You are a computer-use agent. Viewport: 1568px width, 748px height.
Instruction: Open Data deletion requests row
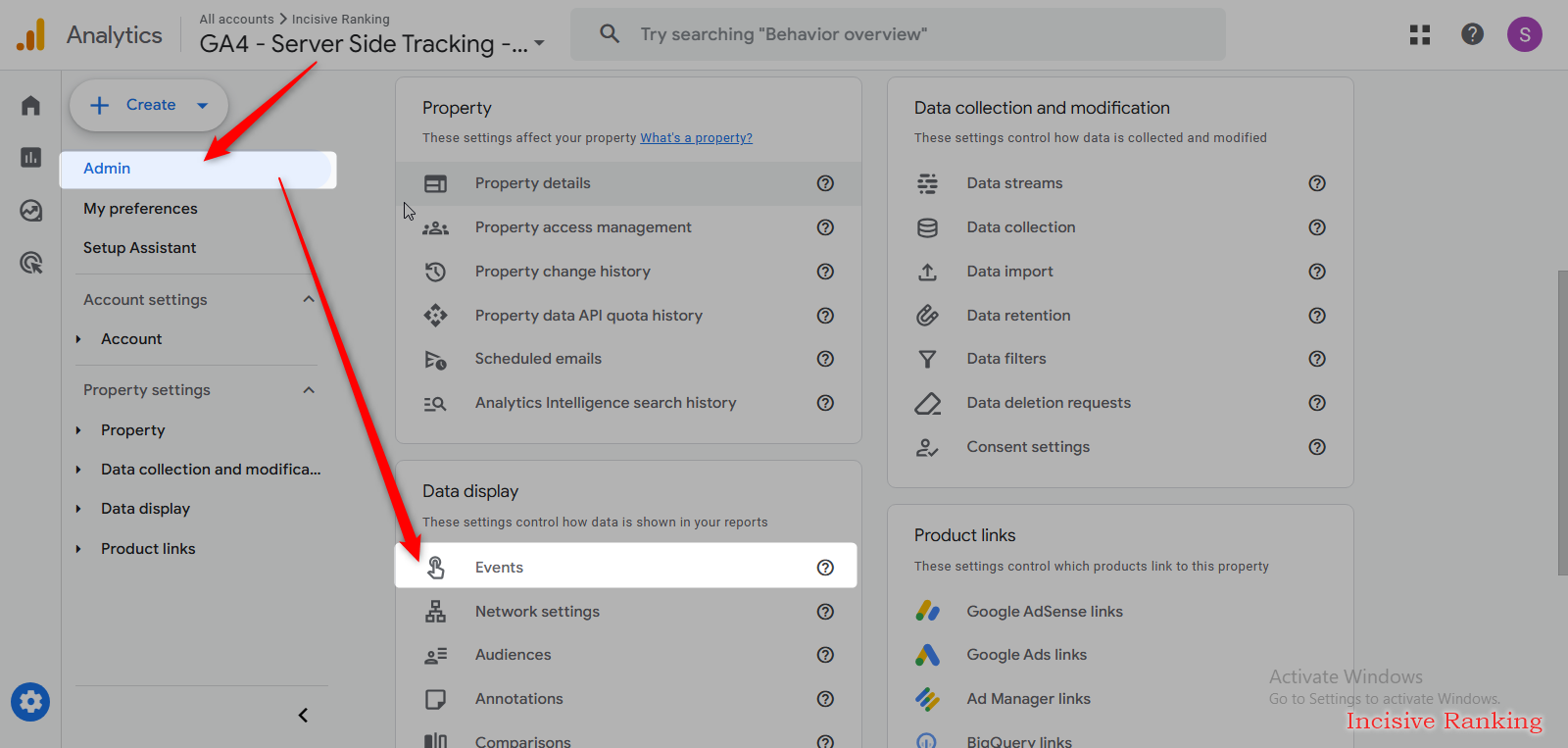coord(1120,403)
